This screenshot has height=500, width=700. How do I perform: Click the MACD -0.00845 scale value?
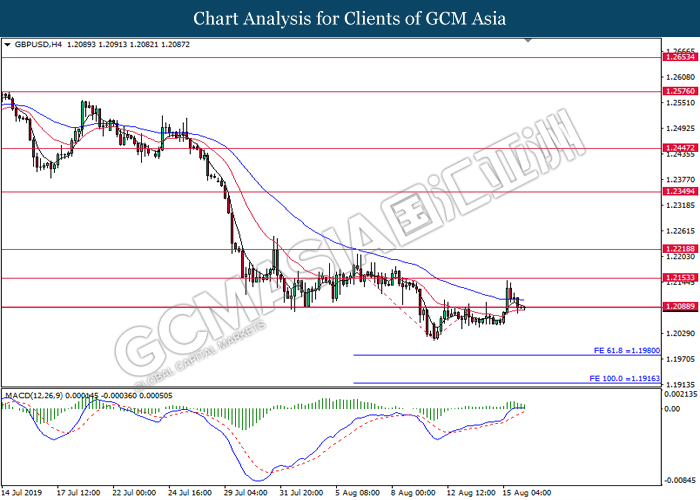pos(681,481)
